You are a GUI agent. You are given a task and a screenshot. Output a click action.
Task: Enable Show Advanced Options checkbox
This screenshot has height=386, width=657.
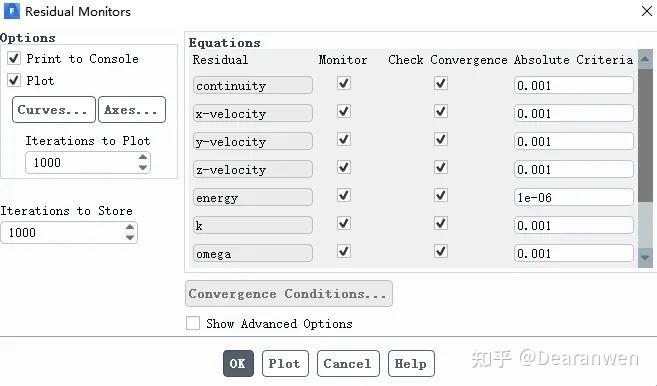(x=193, y=323)
